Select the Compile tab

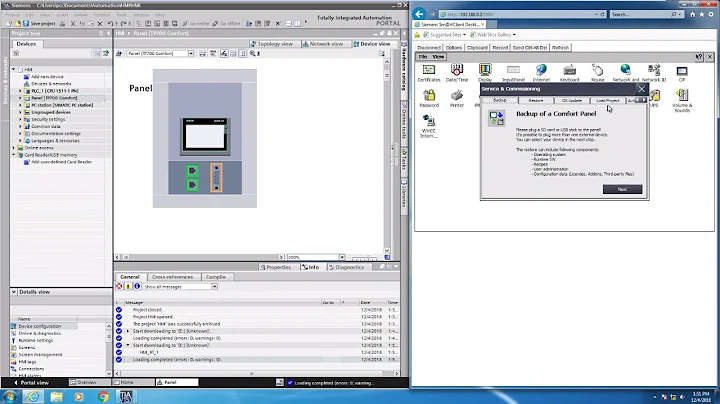216,277
